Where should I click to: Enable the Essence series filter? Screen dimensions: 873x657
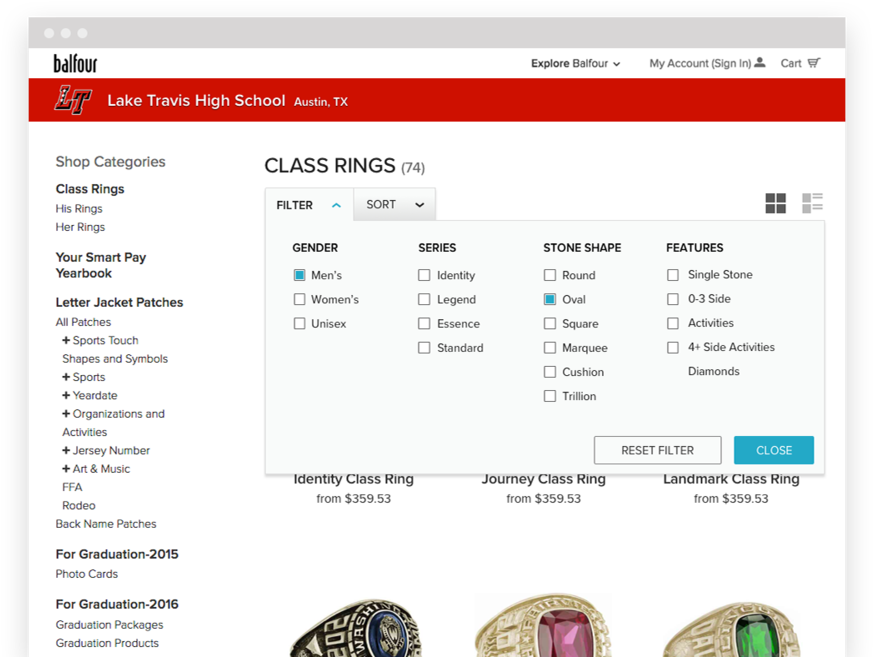(424, 323)
